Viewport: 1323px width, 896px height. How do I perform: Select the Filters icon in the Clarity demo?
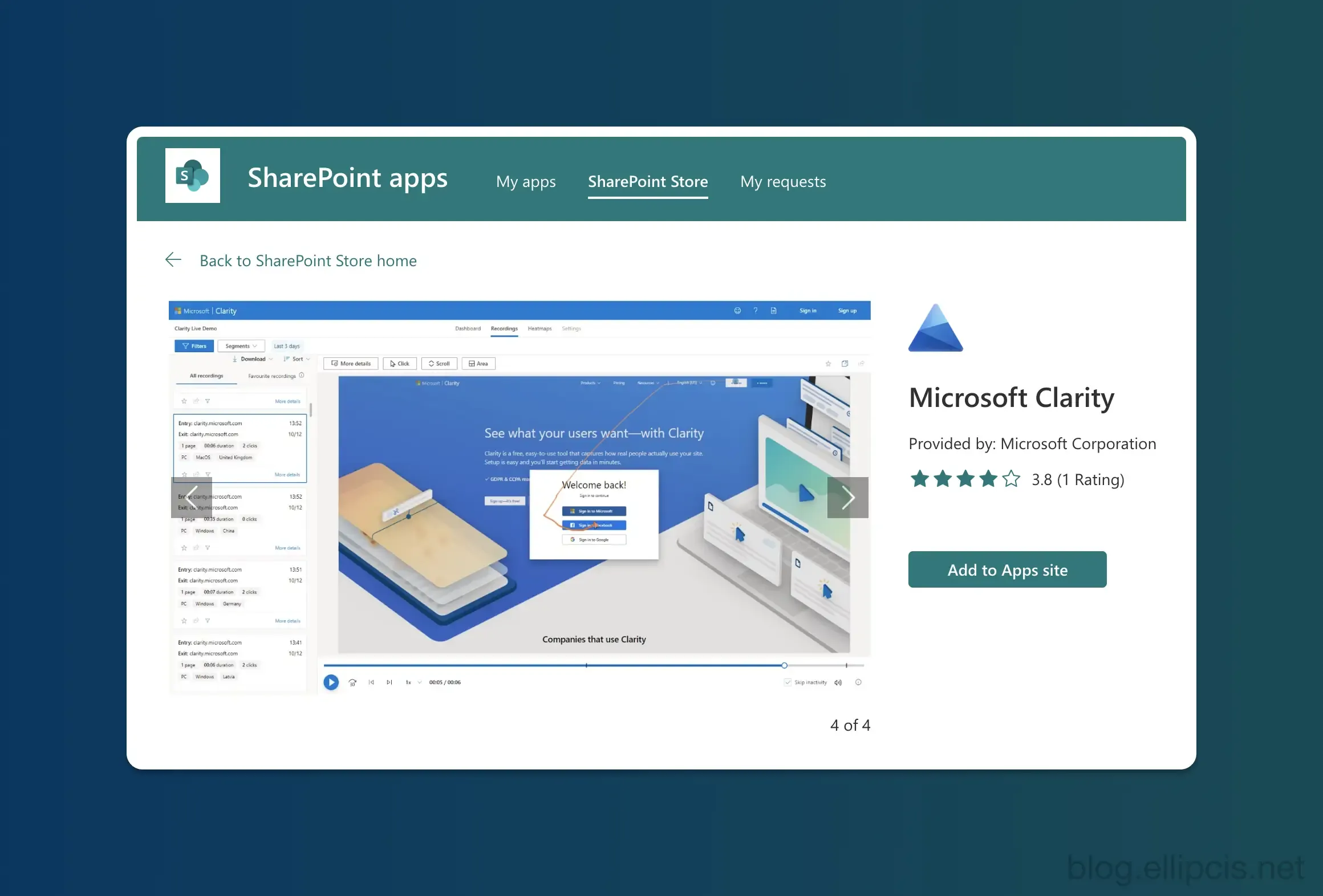coord(186,346)
